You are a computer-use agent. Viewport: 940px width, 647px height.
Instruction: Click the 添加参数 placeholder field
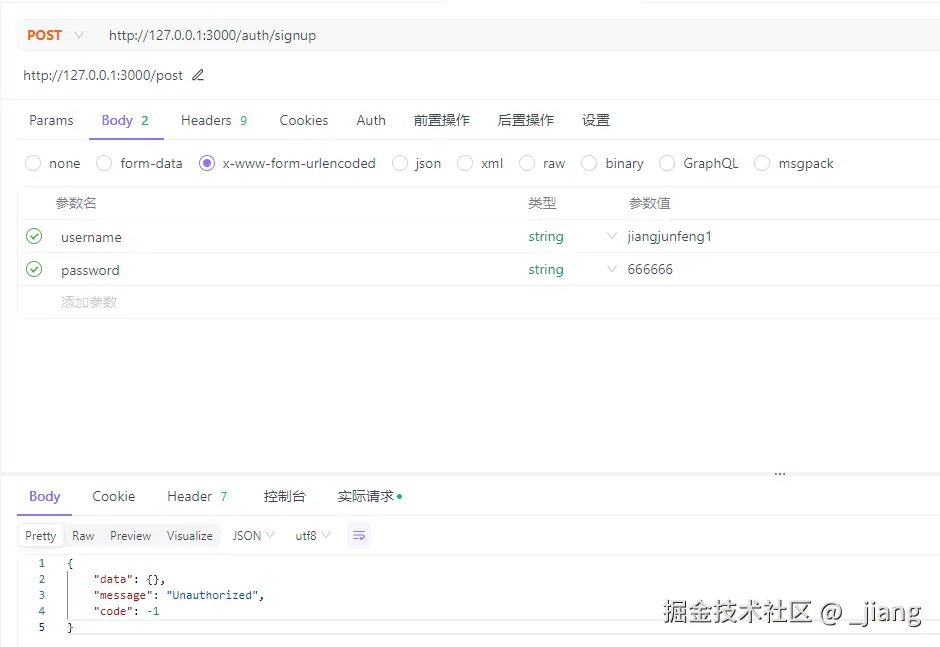click(89, 302)
